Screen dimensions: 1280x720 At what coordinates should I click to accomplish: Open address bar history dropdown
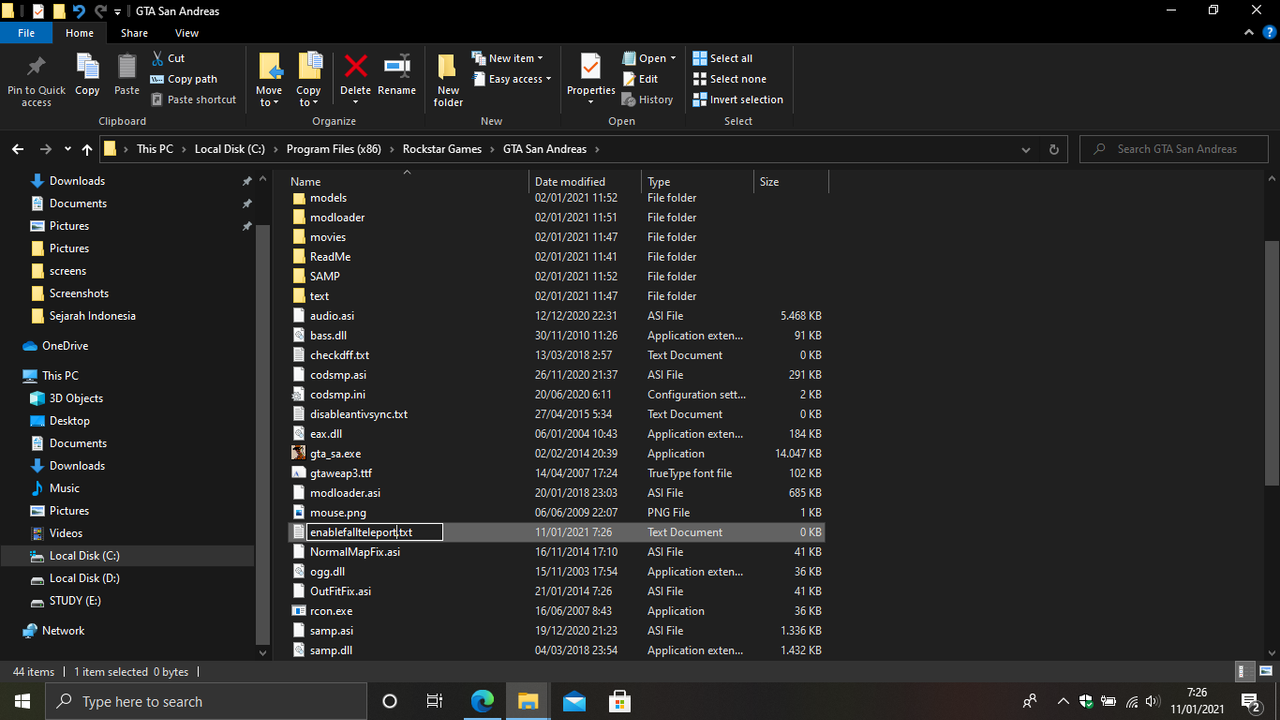pyautogui.click(x=1026, y=149)
